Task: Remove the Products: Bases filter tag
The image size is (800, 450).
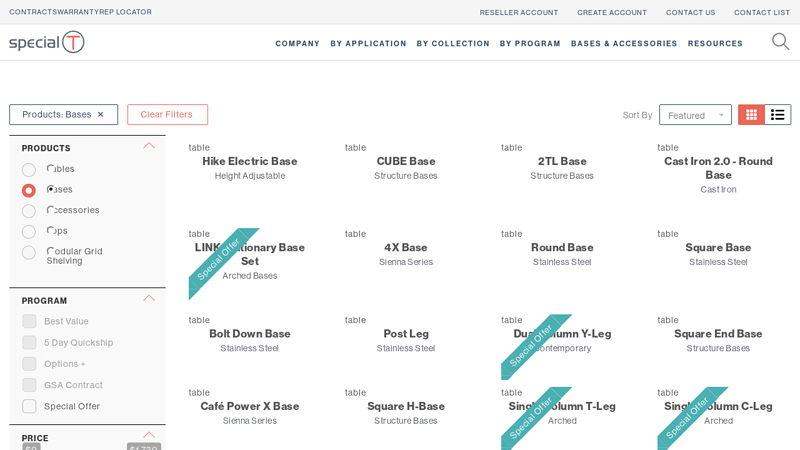Action: coord(100,115)
